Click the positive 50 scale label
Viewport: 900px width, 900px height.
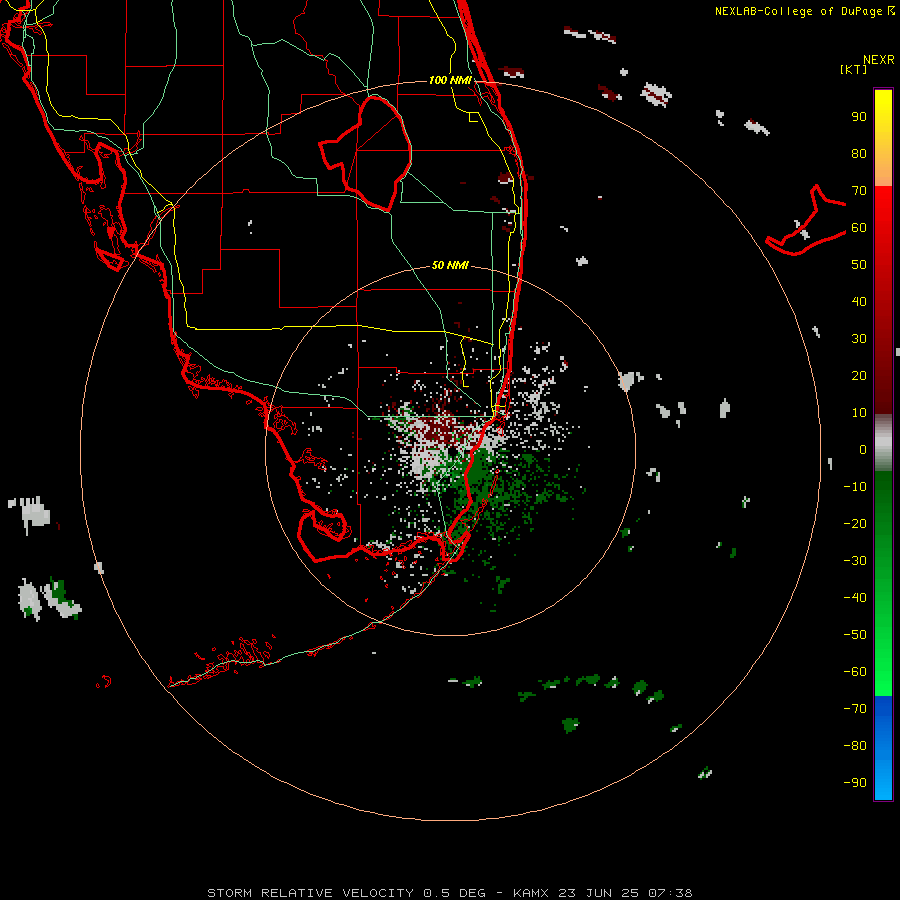tap(859, 265)
